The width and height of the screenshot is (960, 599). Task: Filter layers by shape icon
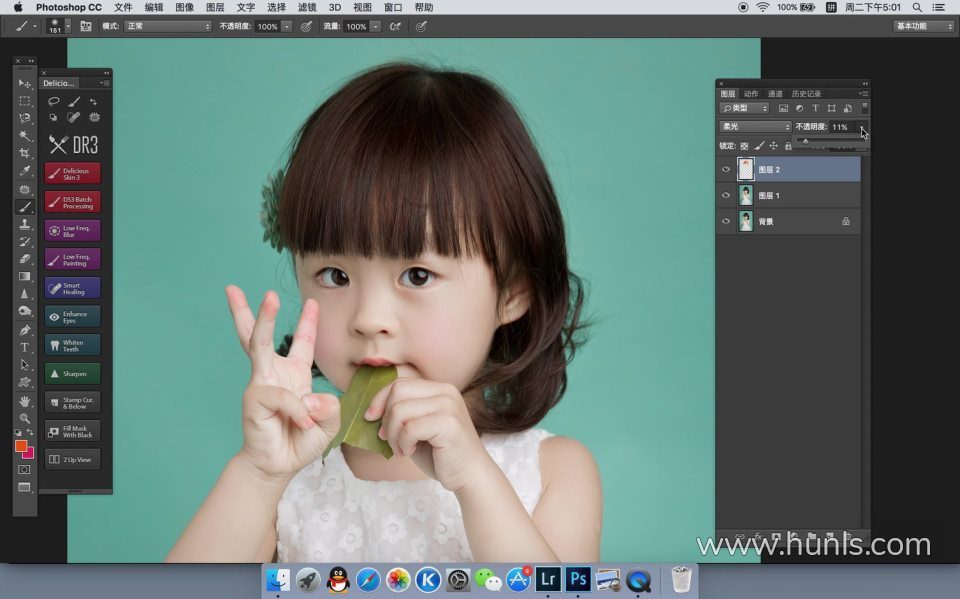click(831, 108)
